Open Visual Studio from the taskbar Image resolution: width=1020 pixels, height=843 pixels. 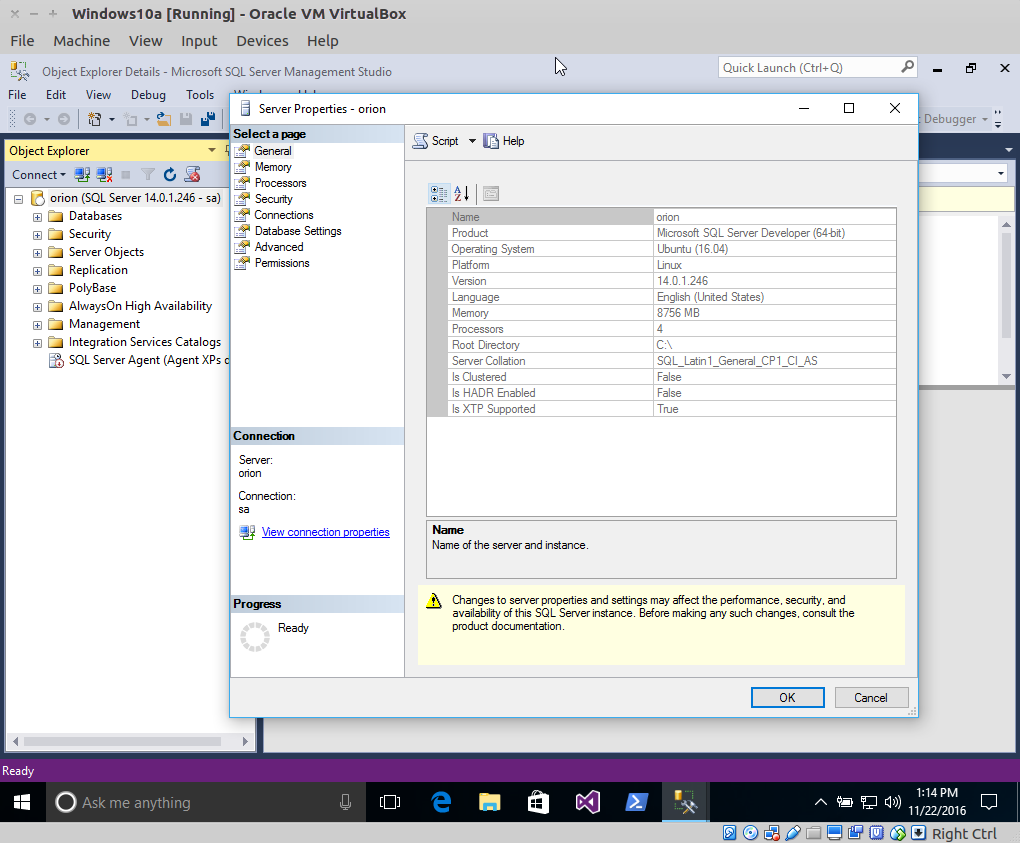coord(587,802)
